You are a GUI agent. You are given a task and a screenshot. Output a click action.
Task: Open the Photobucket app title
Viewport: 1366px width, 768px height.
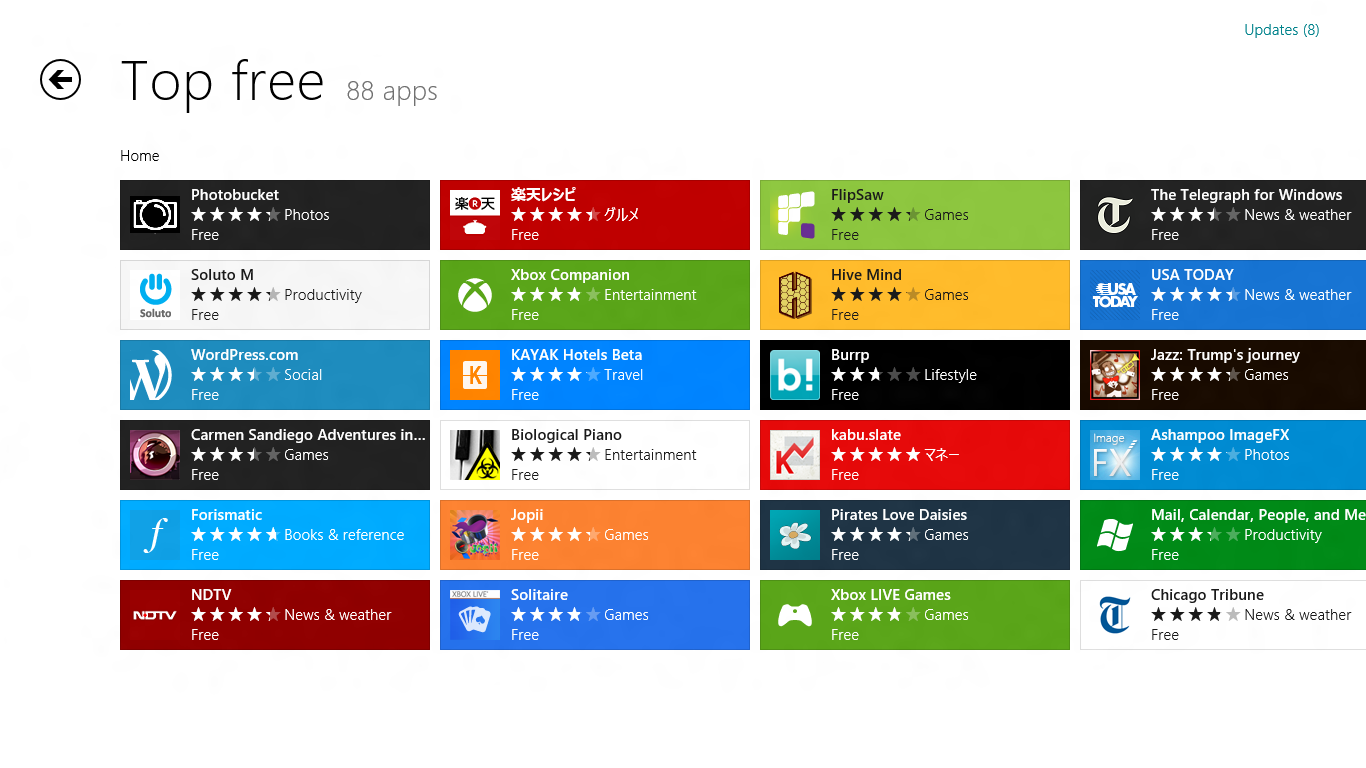pos(235,195)
